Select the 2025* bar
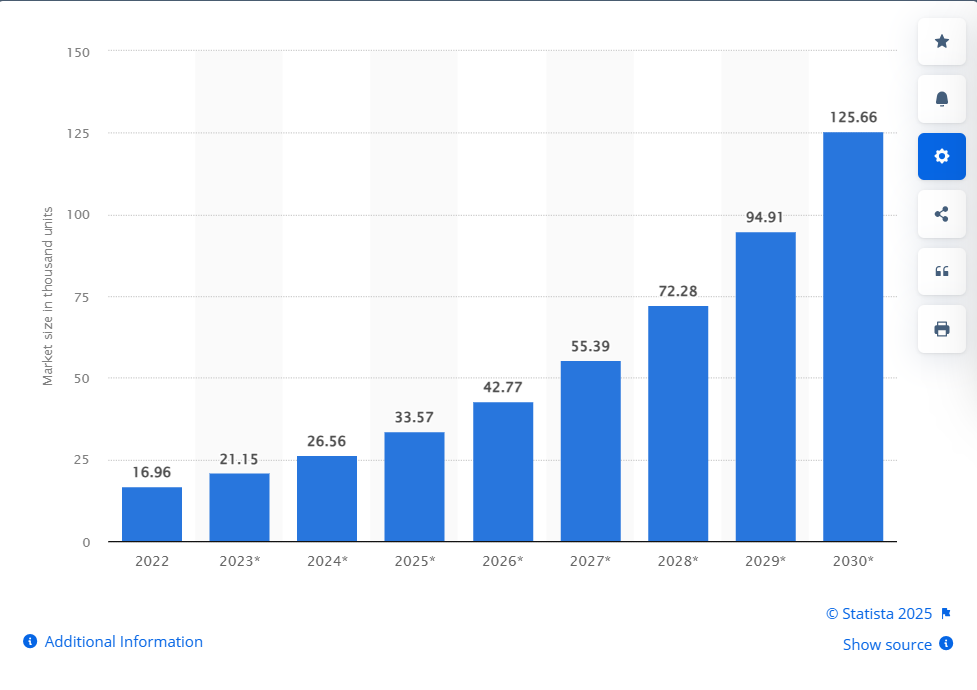This screenshot has height=690, width=977. point(414,487)
